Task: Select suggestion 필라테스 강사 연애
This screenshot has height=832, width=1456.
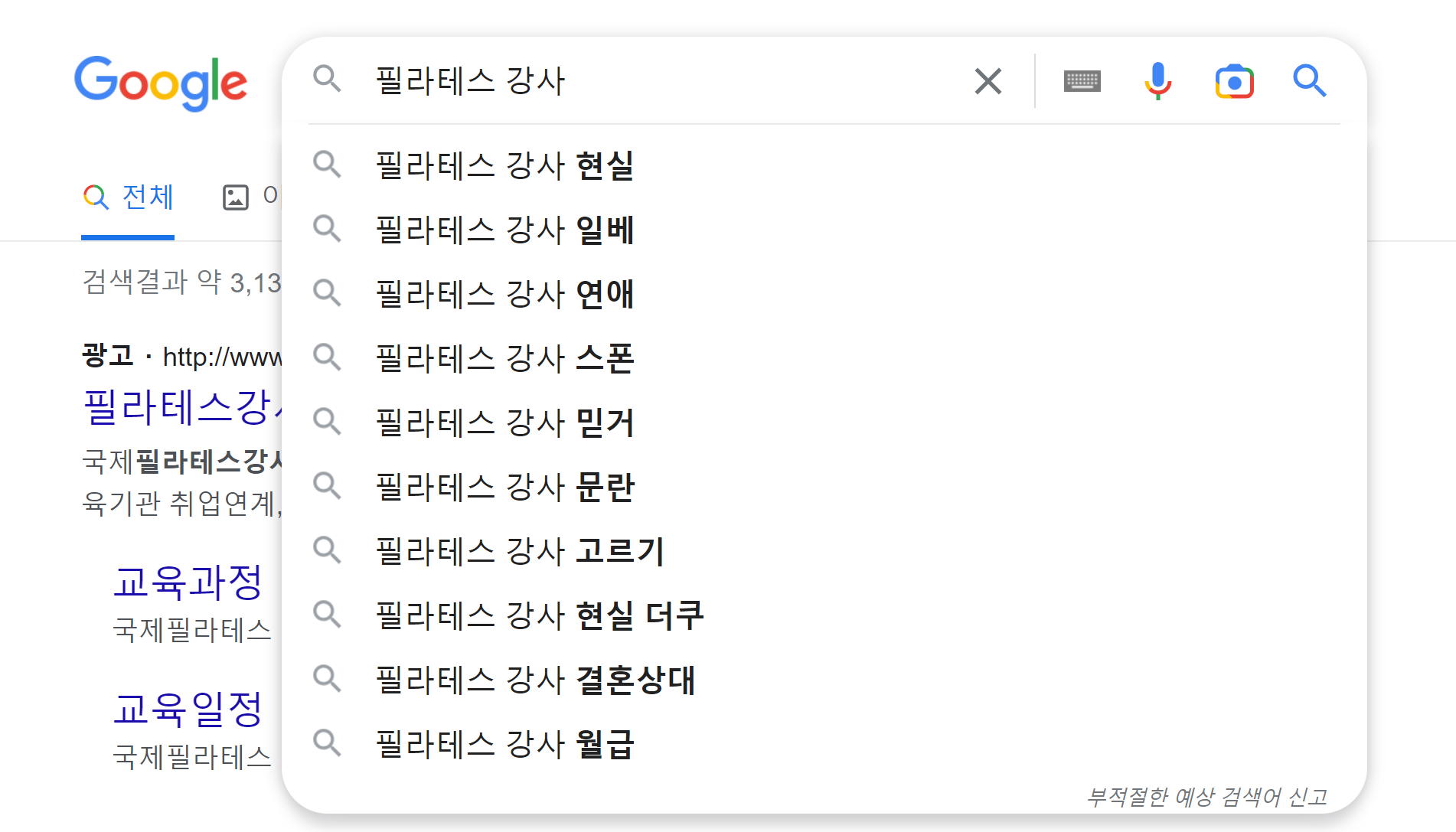Action: point(504,294)
